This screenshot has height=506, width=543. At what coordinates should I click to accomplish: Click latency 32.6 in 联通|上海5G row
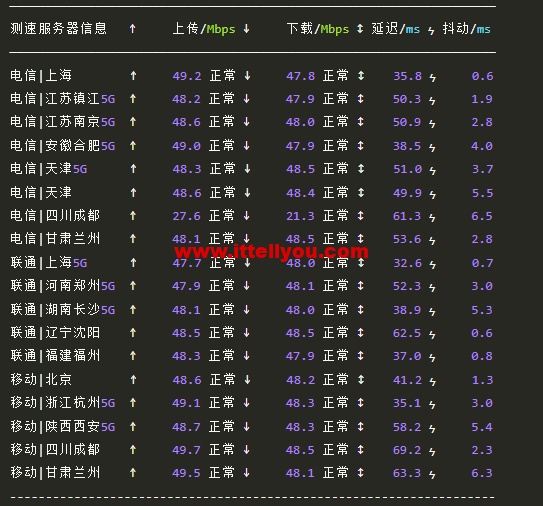pyautogui.click(x=408, y=263)
